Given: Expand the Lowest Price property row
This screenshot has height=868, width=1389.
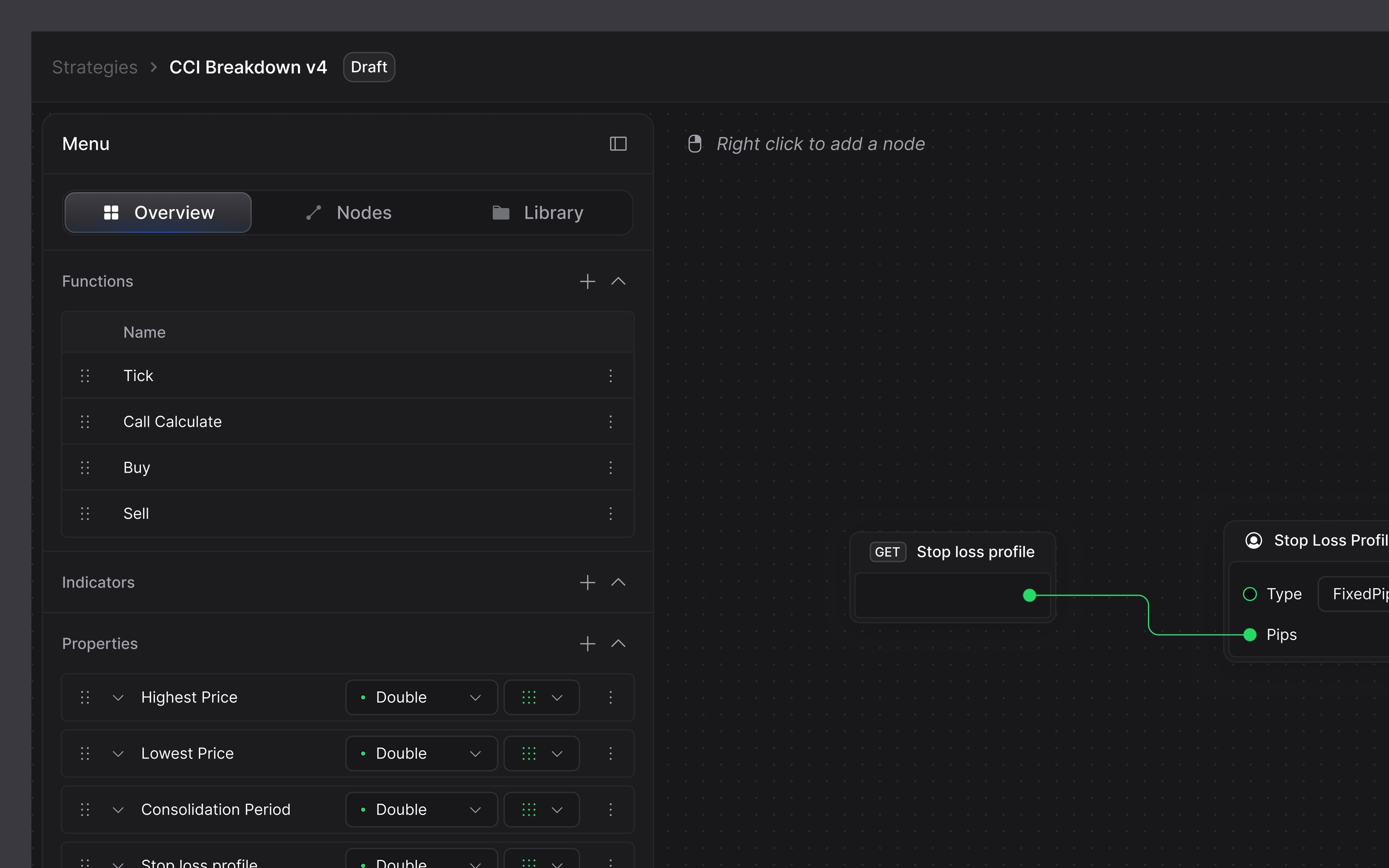Looking at the screenshot, I should 118,754.
